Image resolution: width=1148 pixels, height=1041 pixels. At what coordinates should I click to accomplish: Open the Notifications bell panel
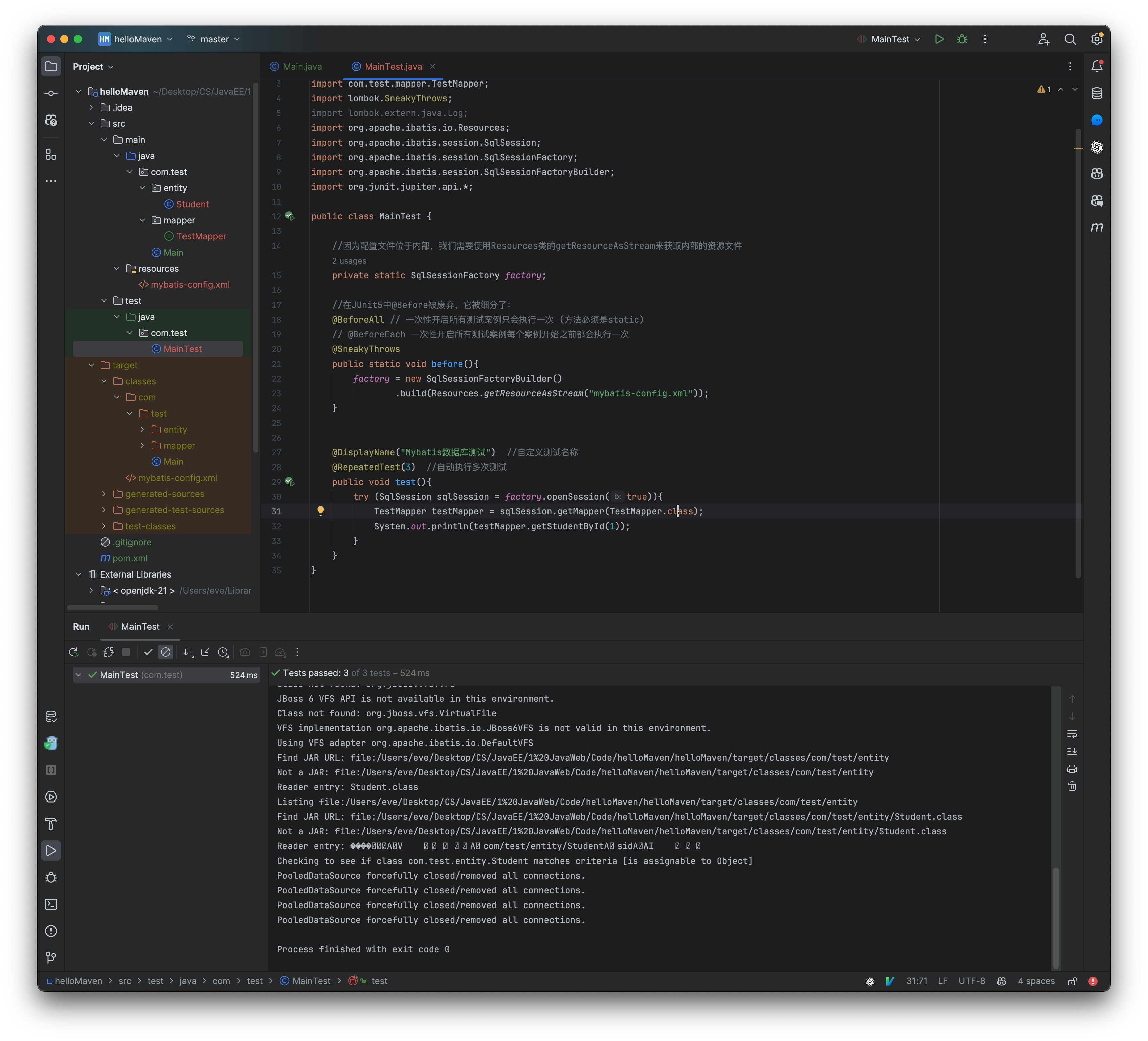(1098, 65)
